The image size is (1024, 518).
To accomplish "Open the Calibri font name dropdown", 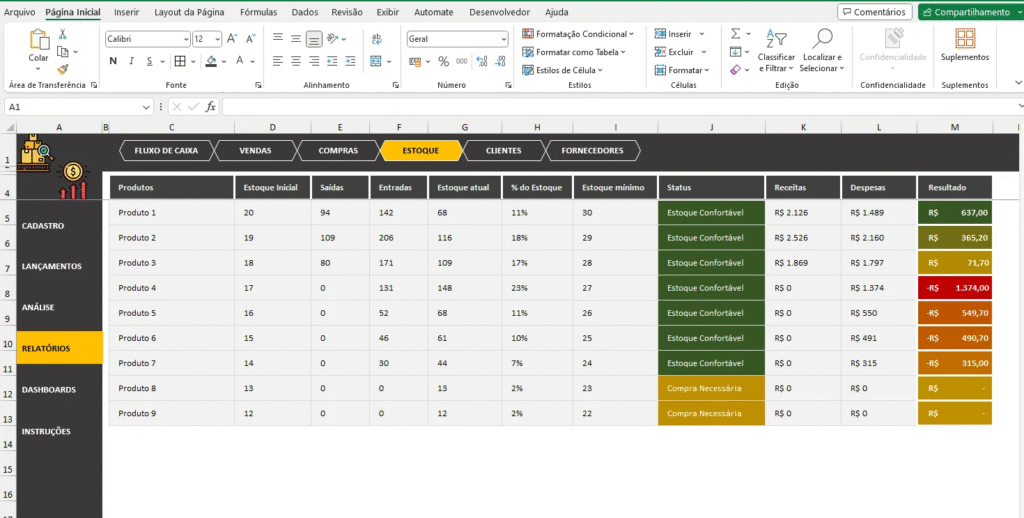I will click(186, 39).
